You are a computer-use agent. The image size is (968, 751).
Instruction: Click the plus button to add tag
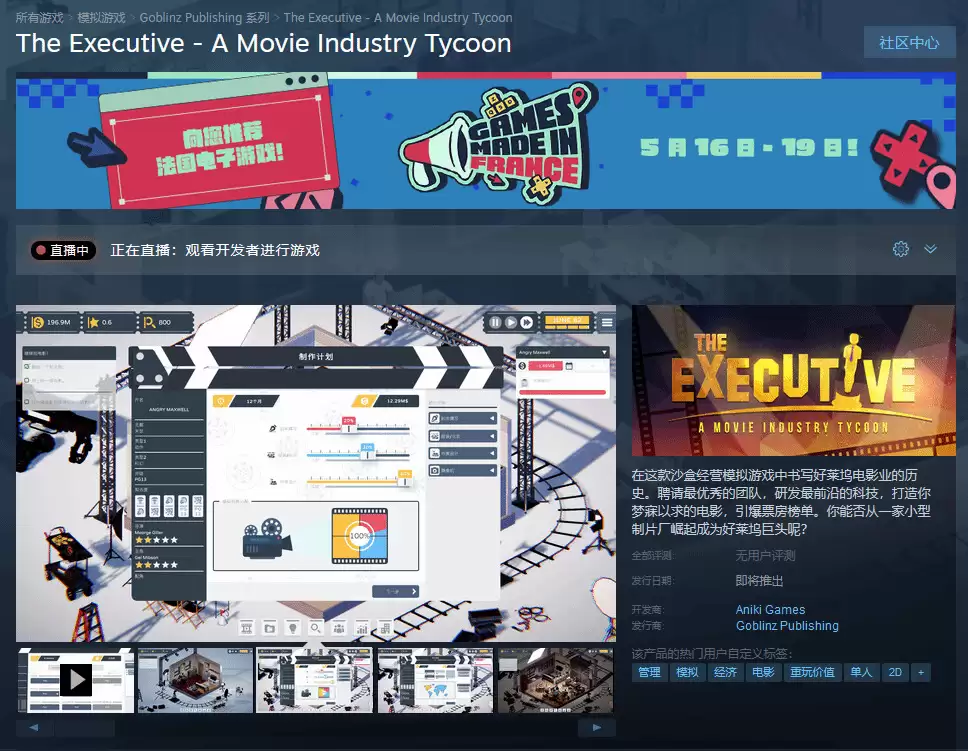920,672
